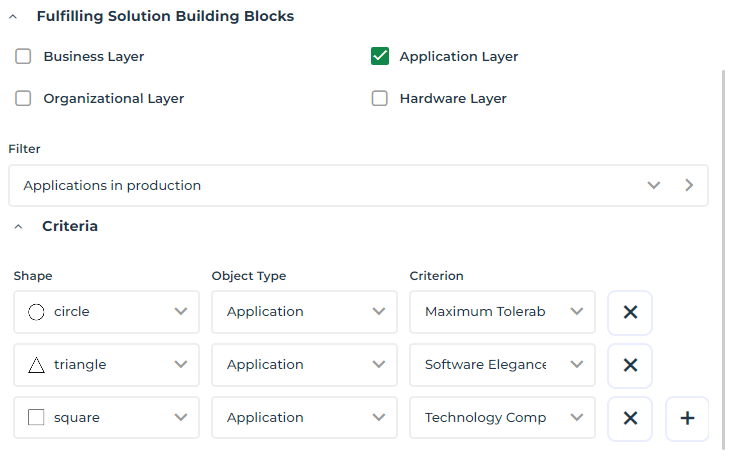
Task: Enable the Business Layer checkbox
Action: pos(23,57)
